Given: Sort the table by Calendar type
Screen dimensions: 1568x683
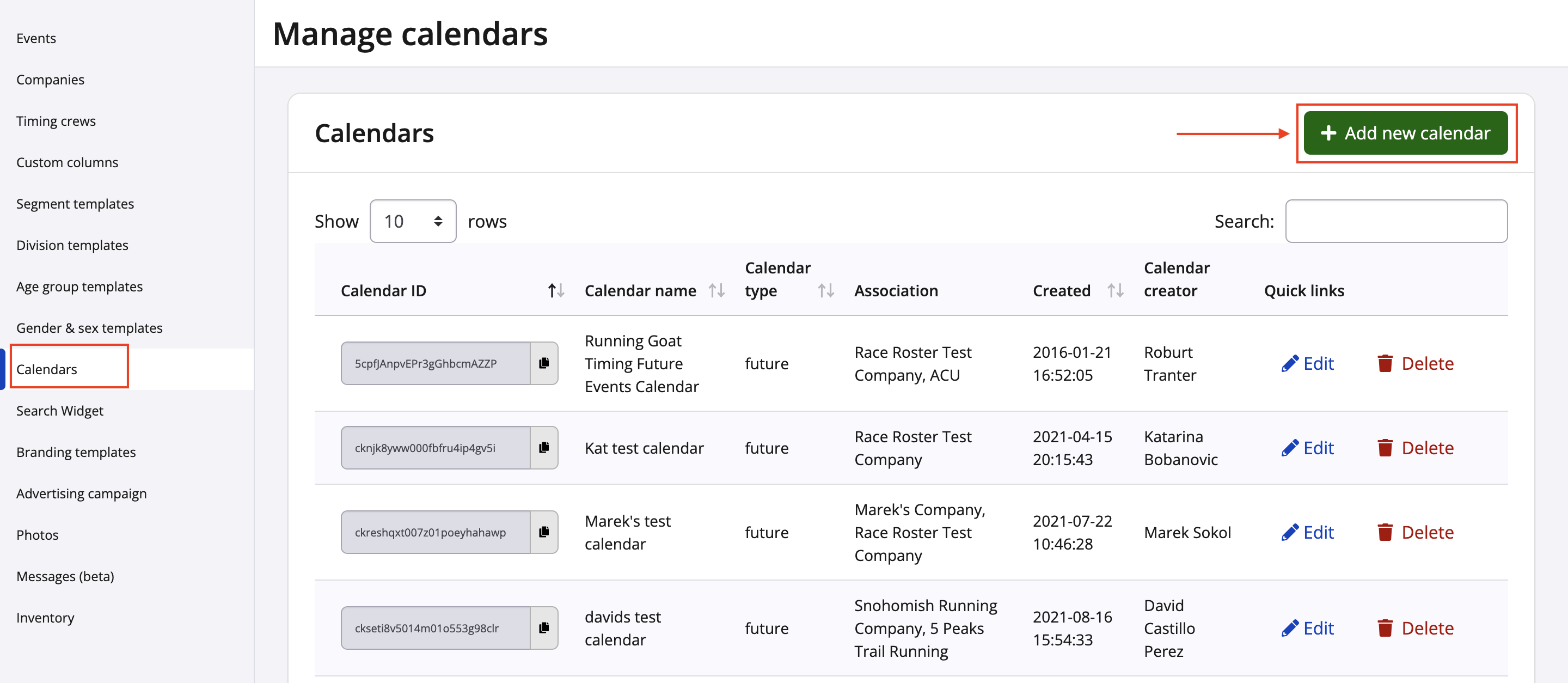Looking at the screenshot, I should tap(825, 291).
